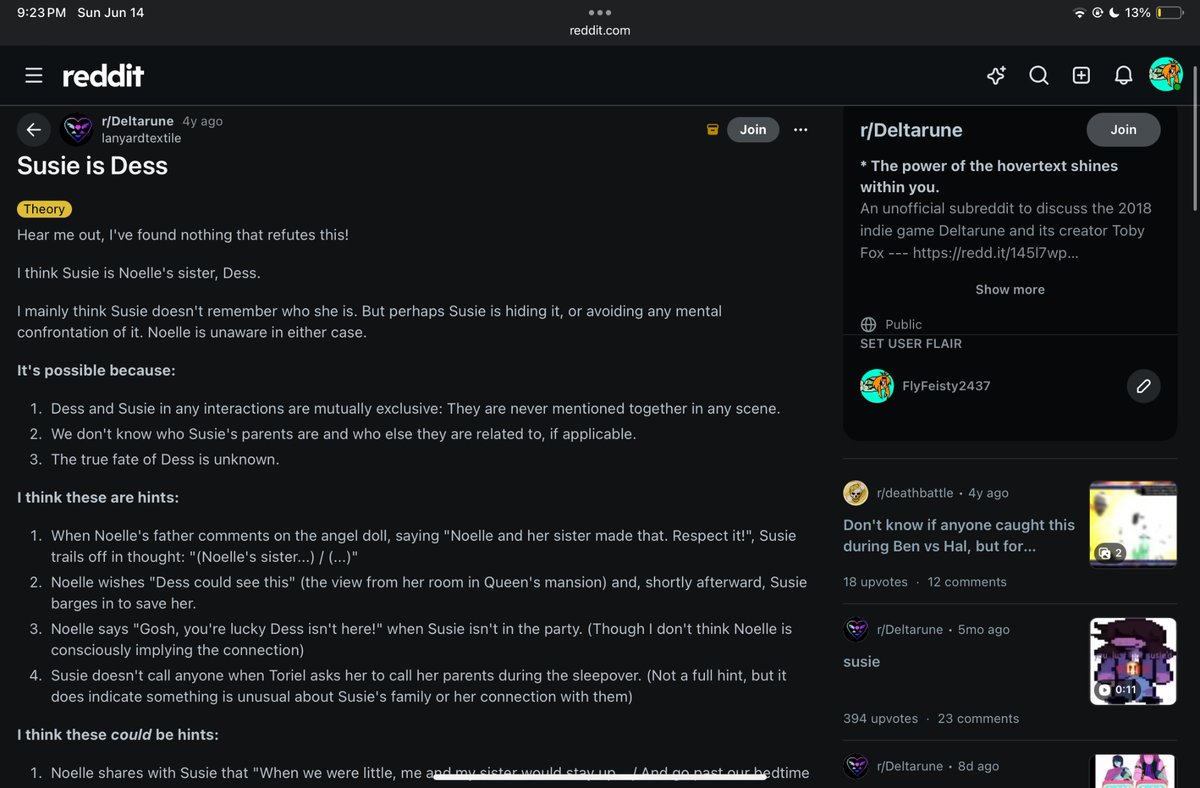The width and height of the screenshot is (1200, 788).
Task: Open Ben vs Hal post thumbnail
Action: [1133, 524]
